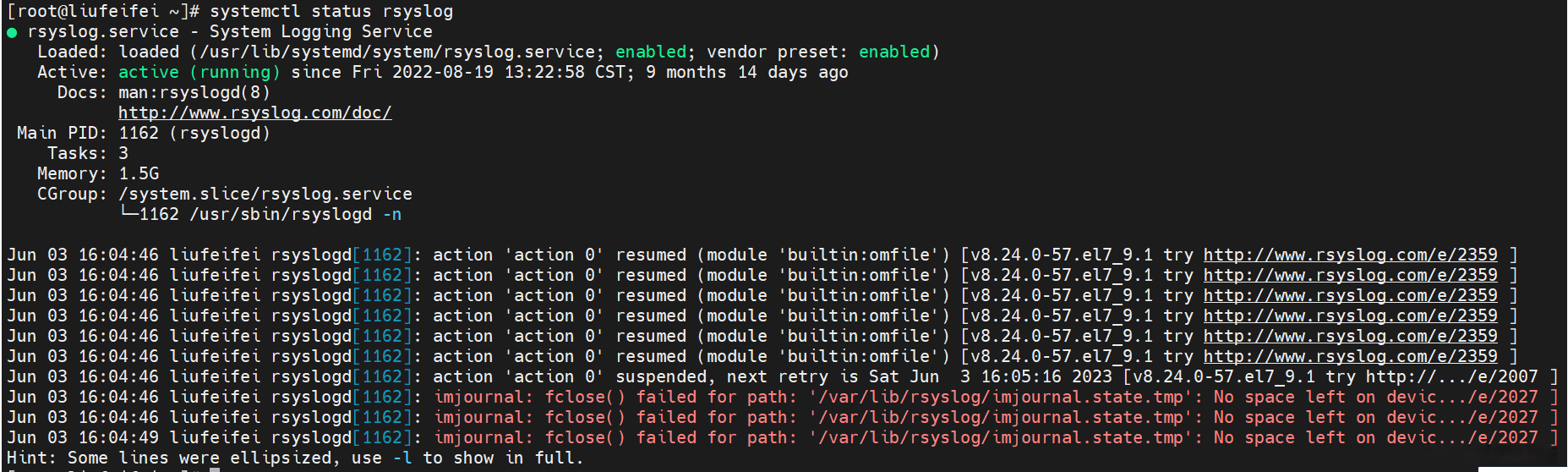
Task: Open the rsyslog.com/doc documentation link
Action: pos(254,113)
